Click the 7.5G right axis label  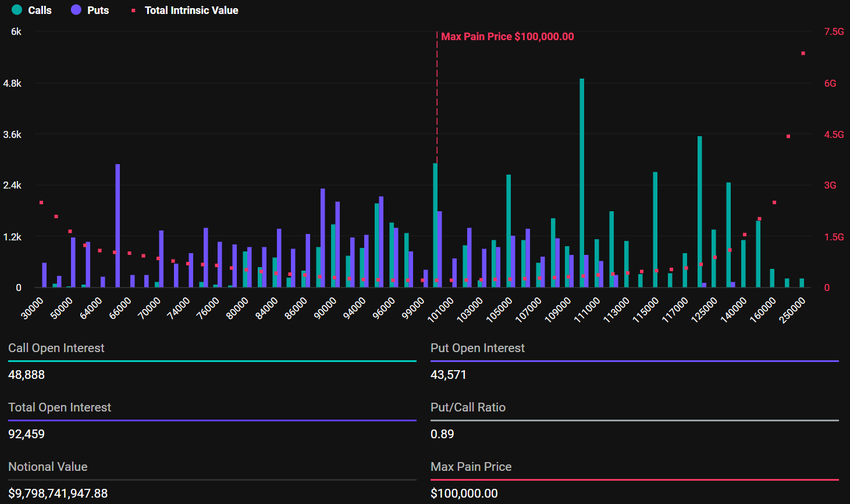click(x=833, y=32)
